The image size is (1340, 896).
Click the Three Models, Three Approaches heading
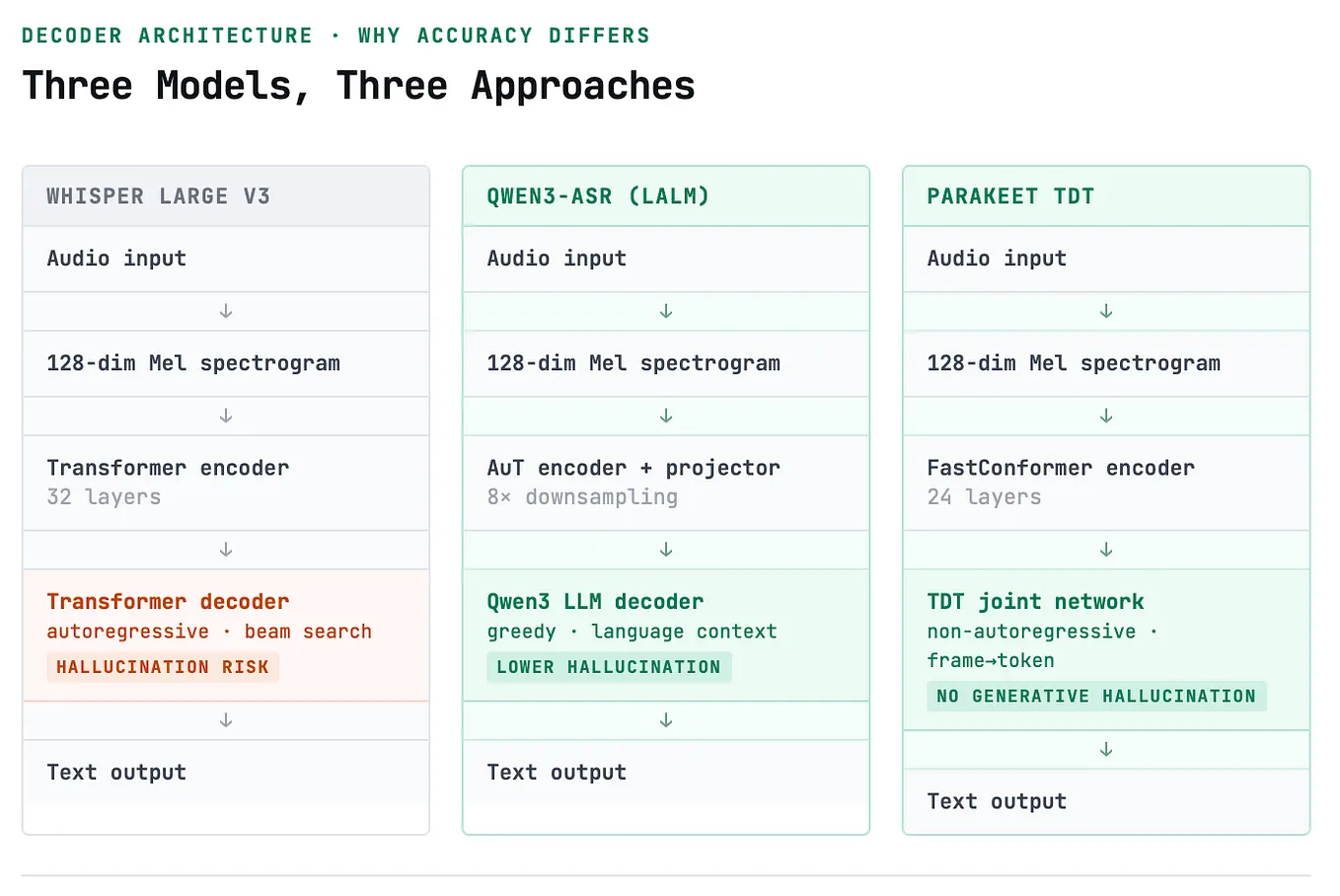[358, 86]
